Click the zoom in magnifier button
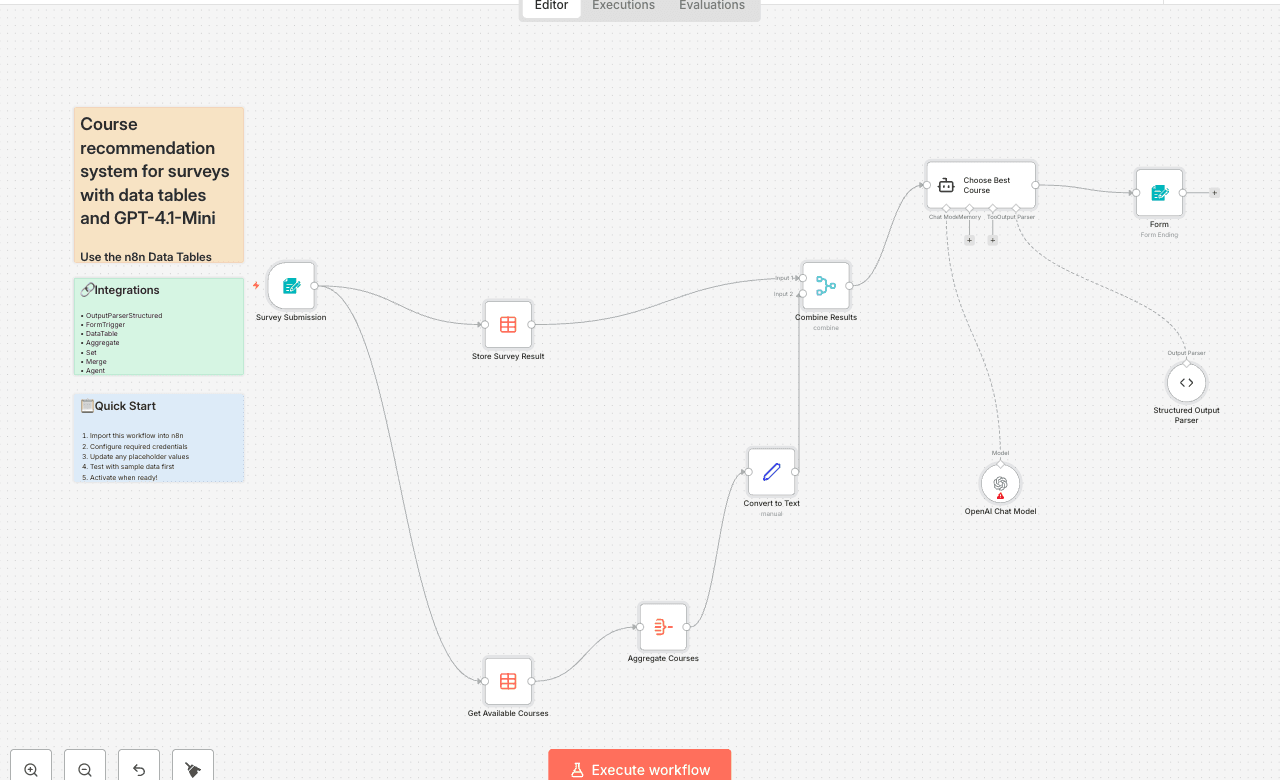 [31, 769]
